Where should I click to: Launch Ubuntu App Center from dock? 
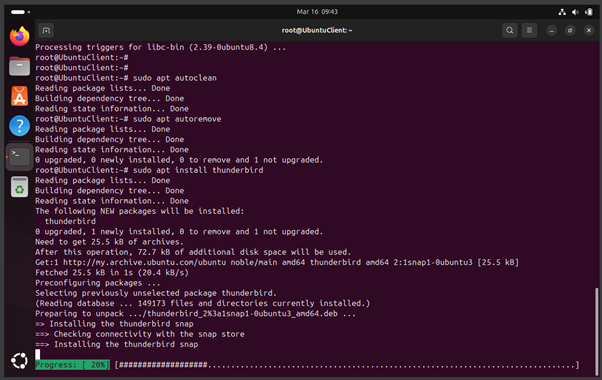click(20, 96)
